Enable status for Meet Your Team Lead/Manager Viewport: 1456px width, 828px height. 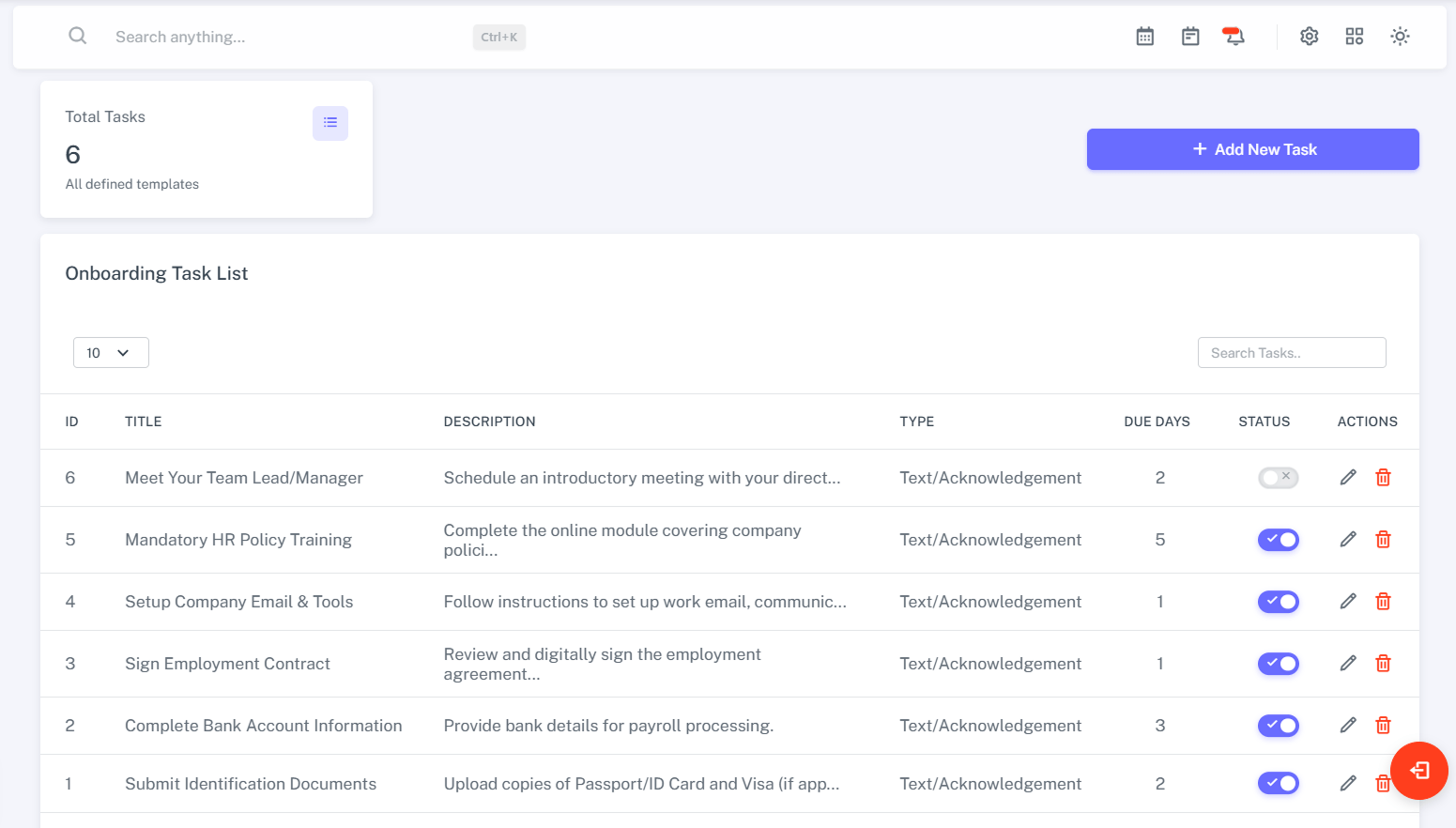pos(1278,478)
